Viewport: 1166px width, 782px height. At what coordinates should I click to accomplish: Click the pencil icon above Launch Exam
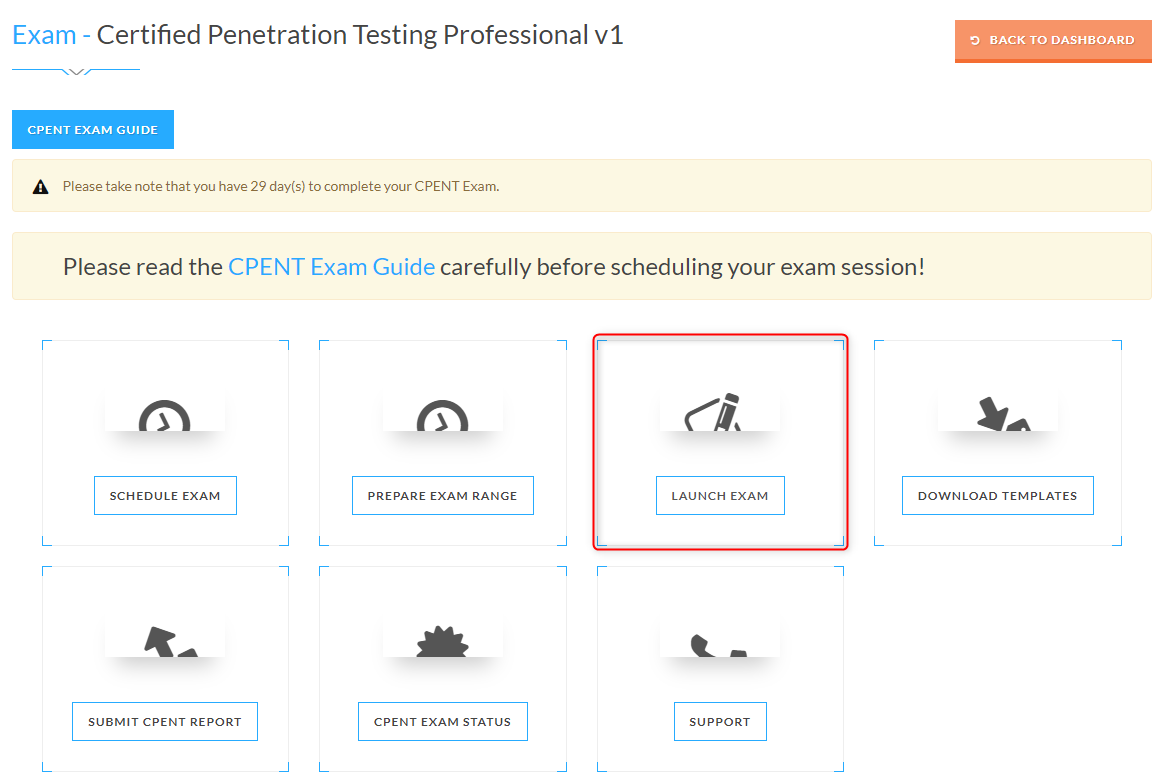tap(717, 413)
